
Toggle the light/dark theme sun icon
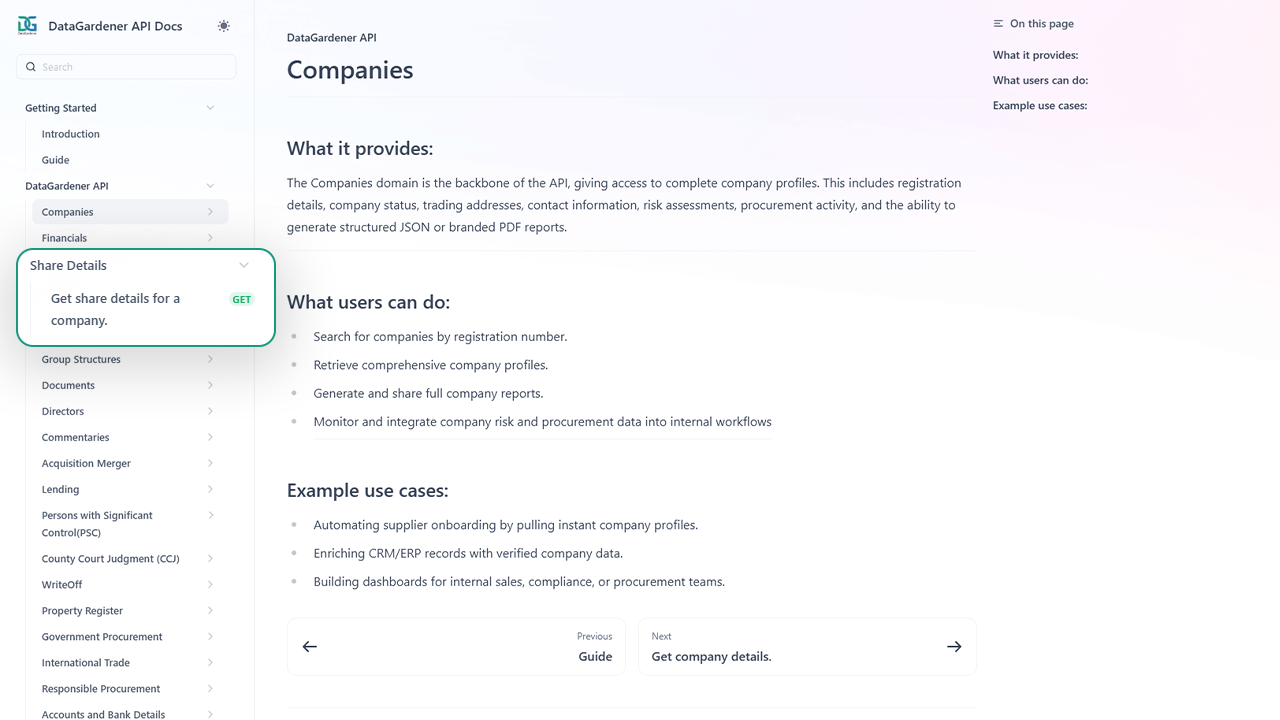[224, 26]
